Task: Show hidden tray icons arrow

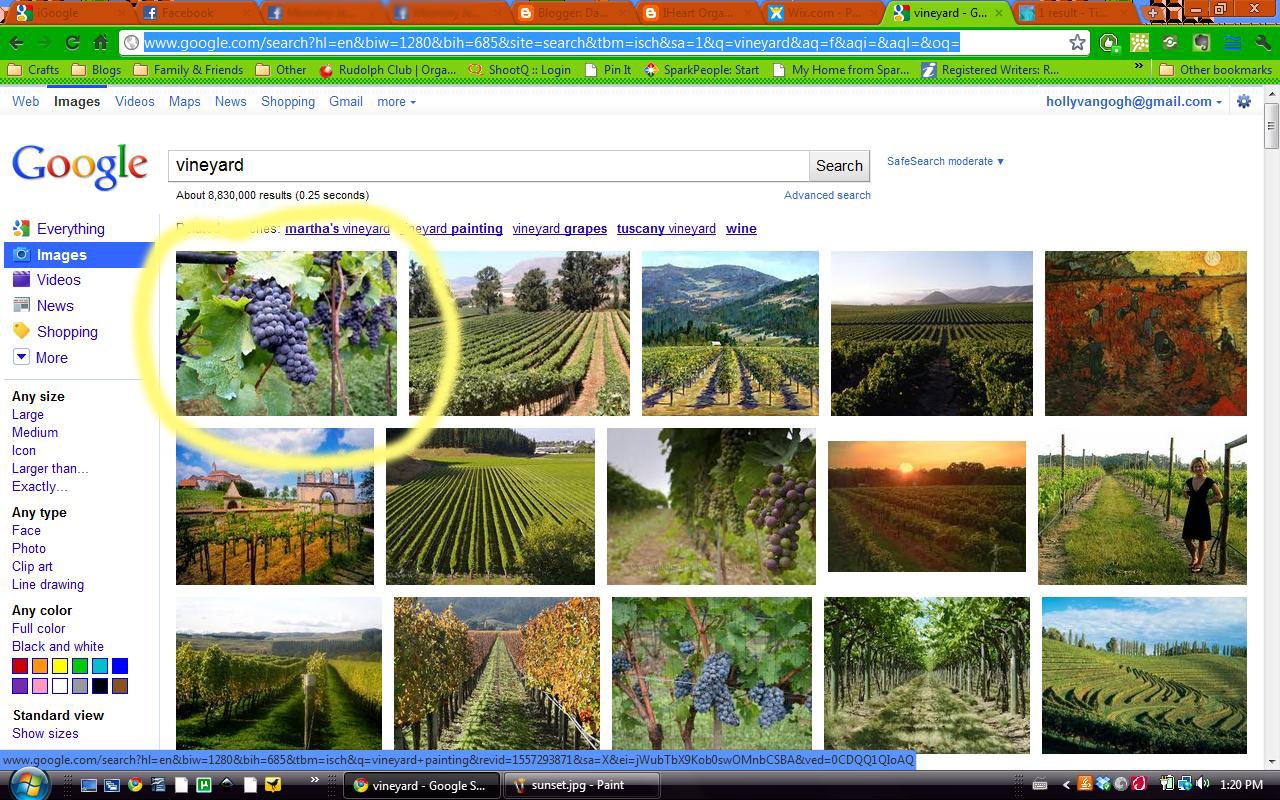Action: (x=1066, y=785)
